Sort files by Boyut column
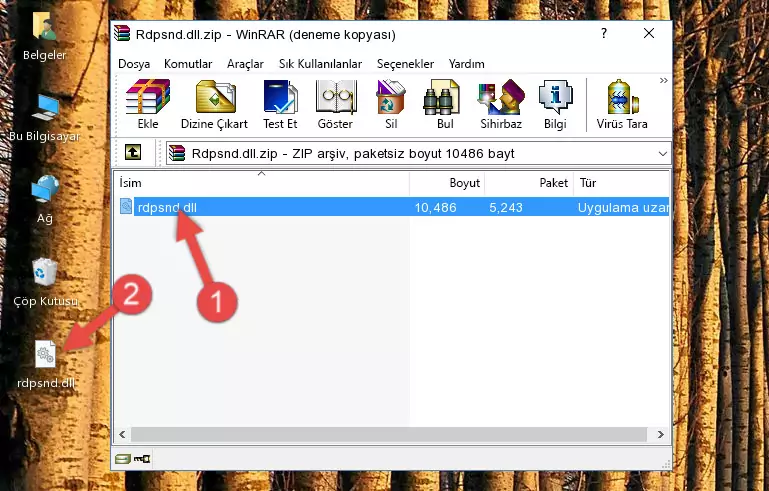The image size is (769, 491). [x=447, y=183]
